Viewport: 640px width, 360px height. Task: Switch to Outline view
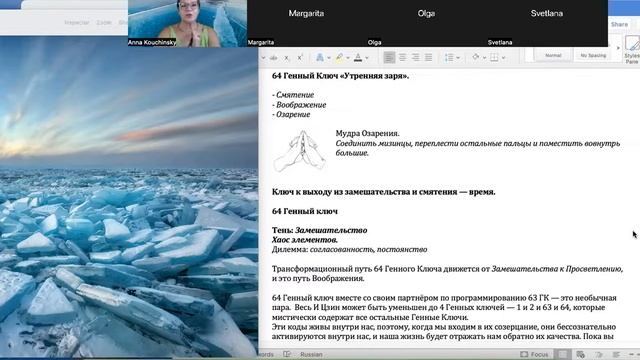click(x=599, y=354)
